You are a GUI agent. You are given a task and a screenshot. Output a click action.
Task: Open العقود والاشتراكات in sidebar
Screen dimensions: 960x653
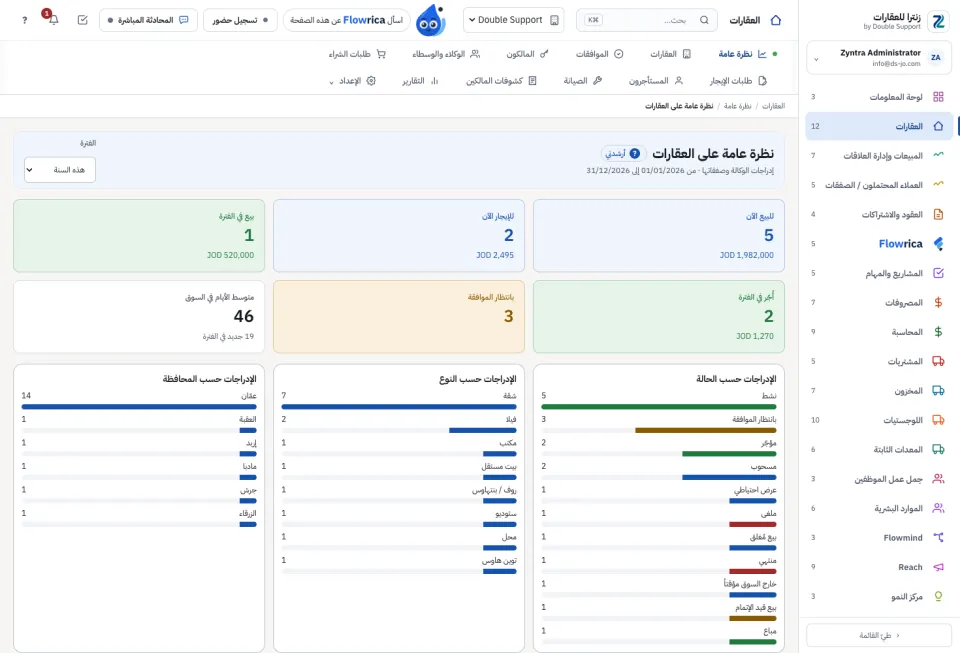(x=879, y=214)
